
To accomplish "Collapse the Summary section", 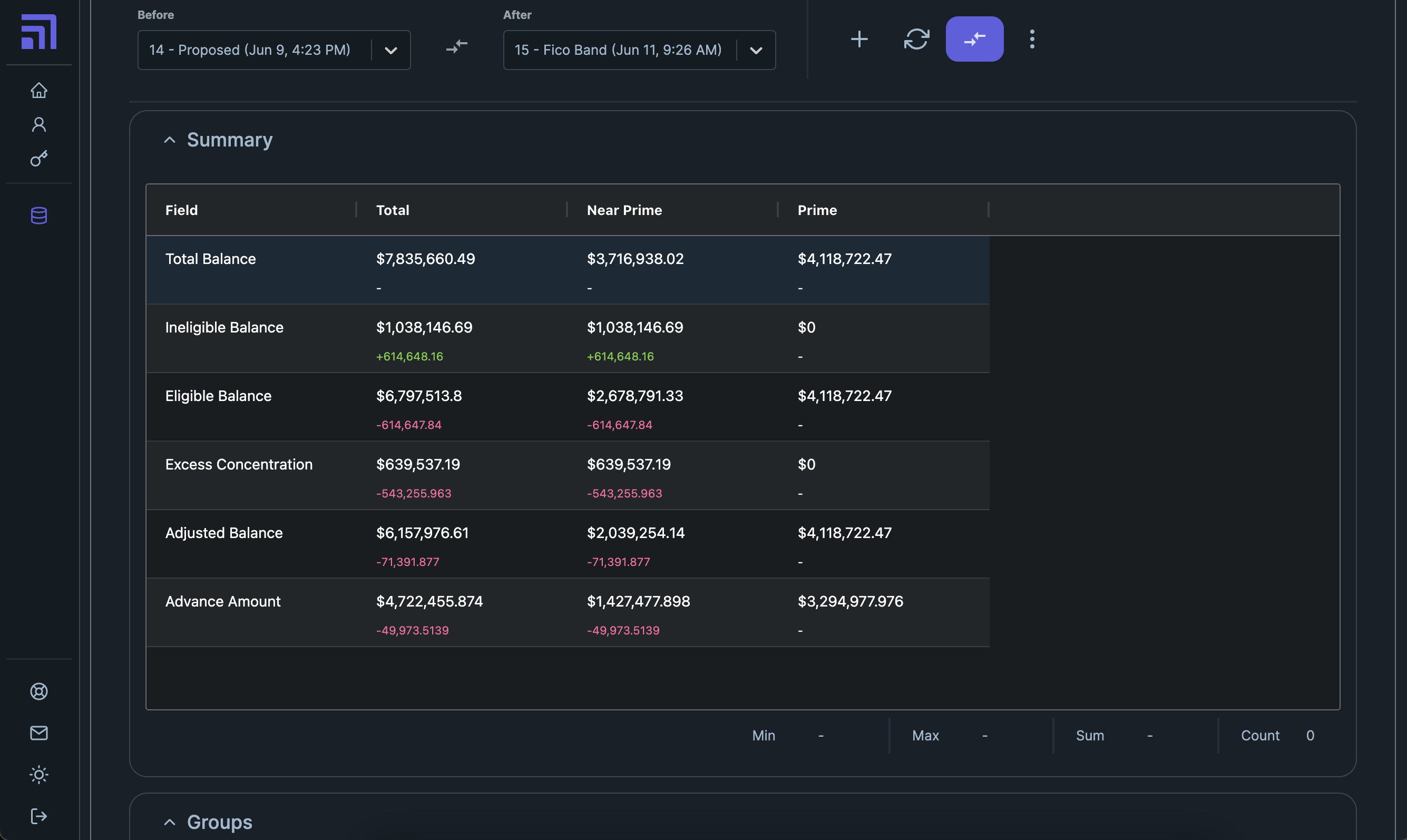I will tap(169, 140).
